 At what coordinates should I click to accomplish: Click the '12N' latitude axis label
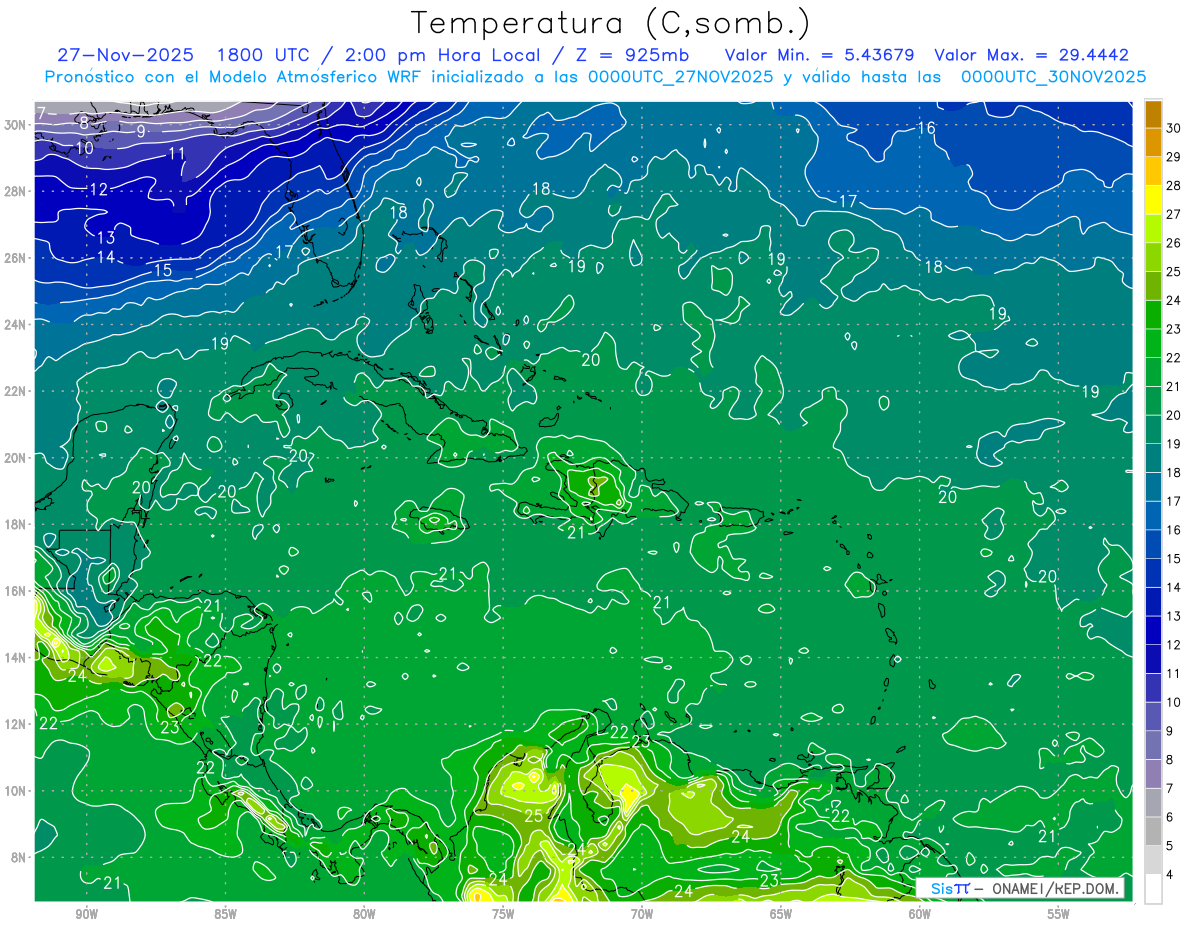tap(14, 724)
